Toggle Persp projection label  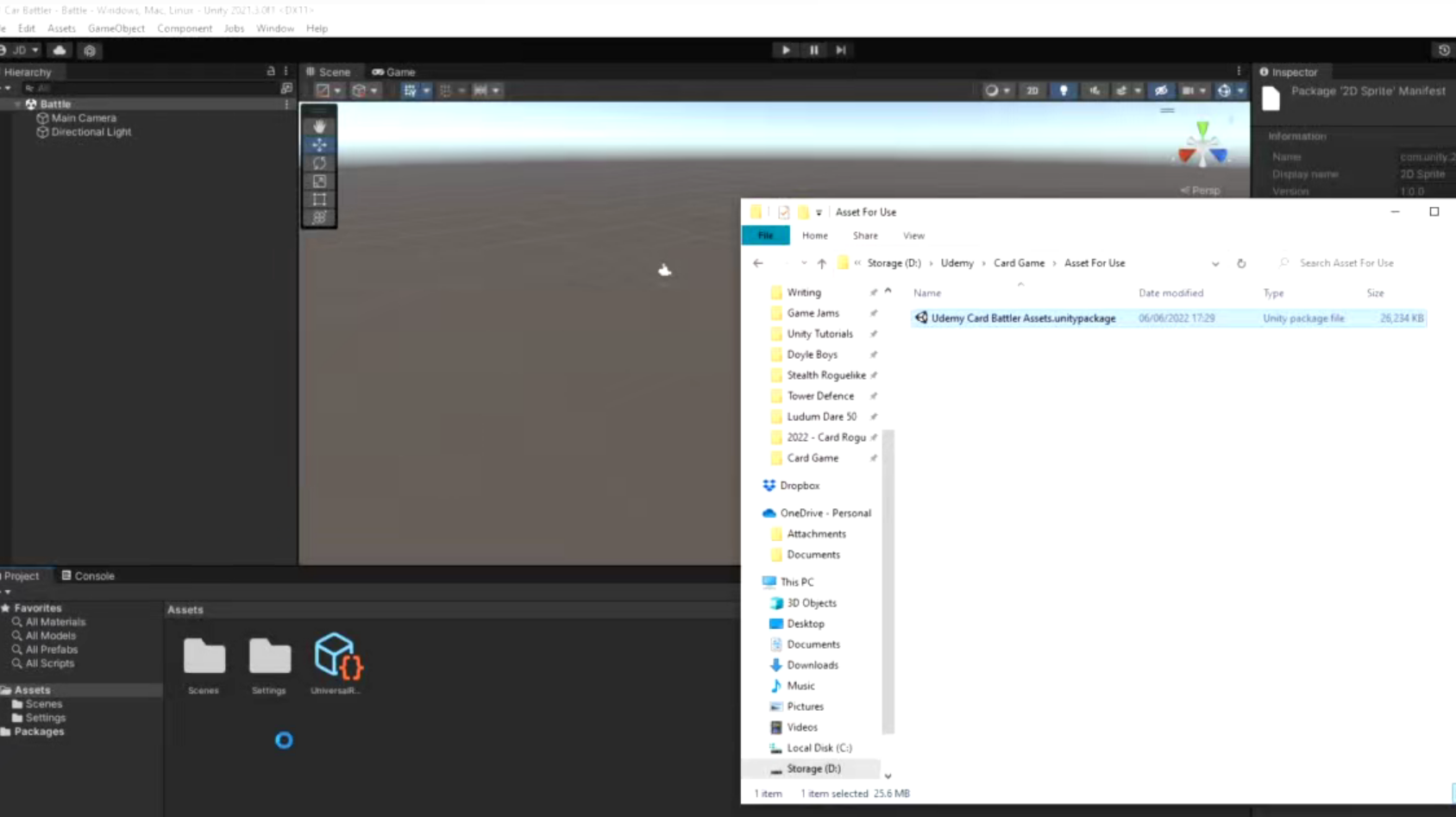point(1201,190)
